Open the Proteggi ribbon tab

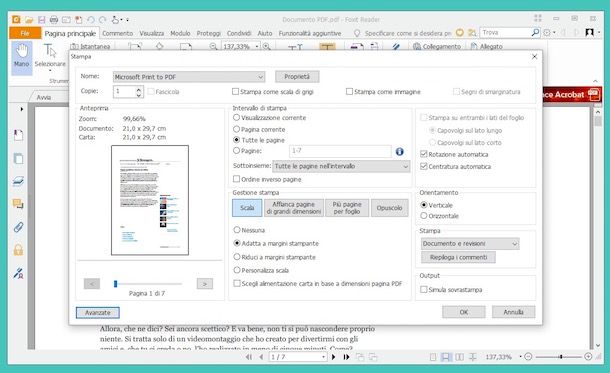tap(209, 33)
